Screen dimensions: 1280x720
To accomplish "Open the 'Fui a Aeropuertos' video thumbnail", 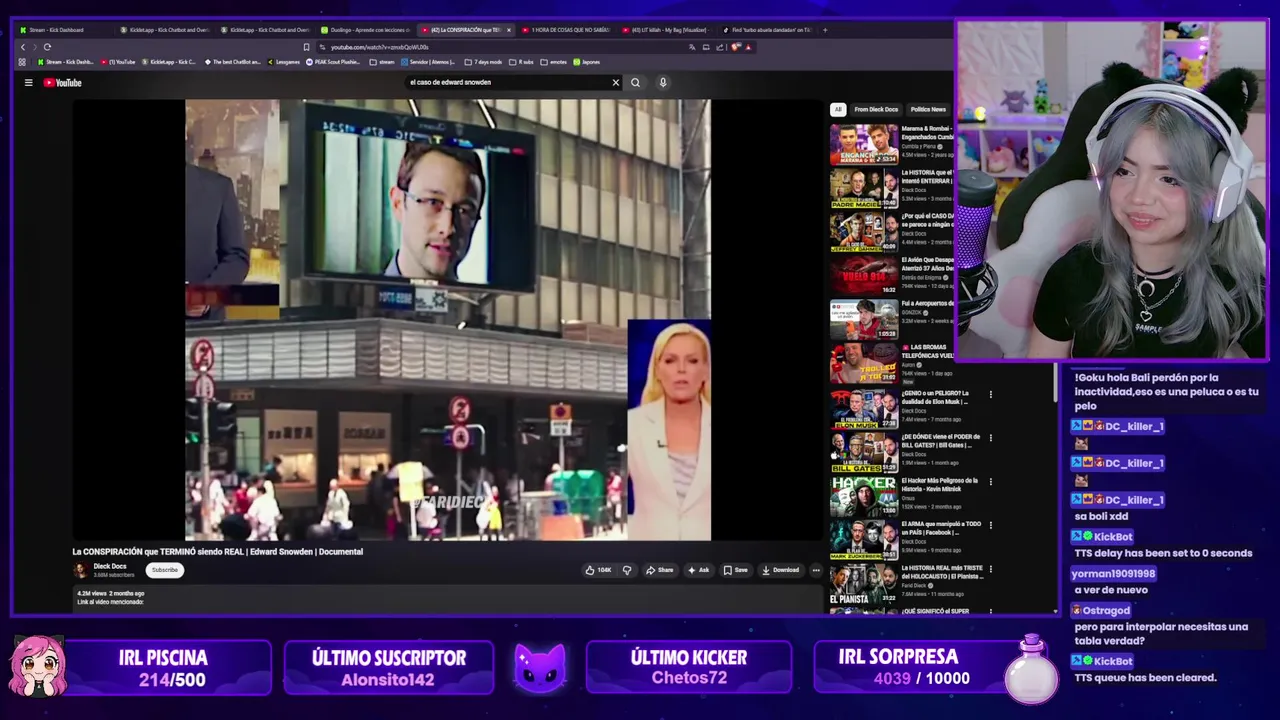I will (x=863, y=319).
